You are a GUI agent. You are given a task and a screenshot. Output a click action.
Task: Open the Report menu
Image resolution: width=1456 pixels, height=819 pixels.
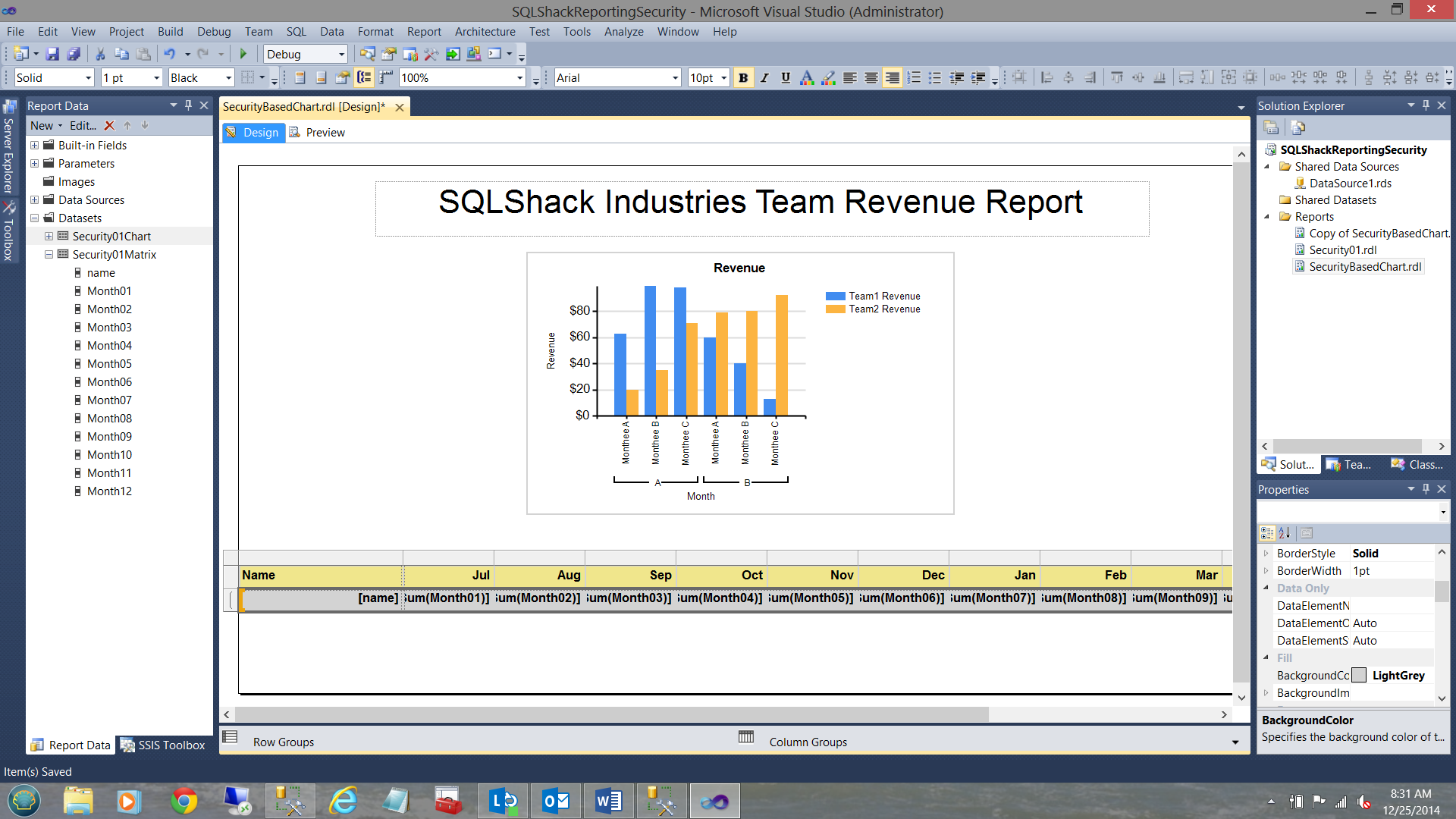[423, 31]
